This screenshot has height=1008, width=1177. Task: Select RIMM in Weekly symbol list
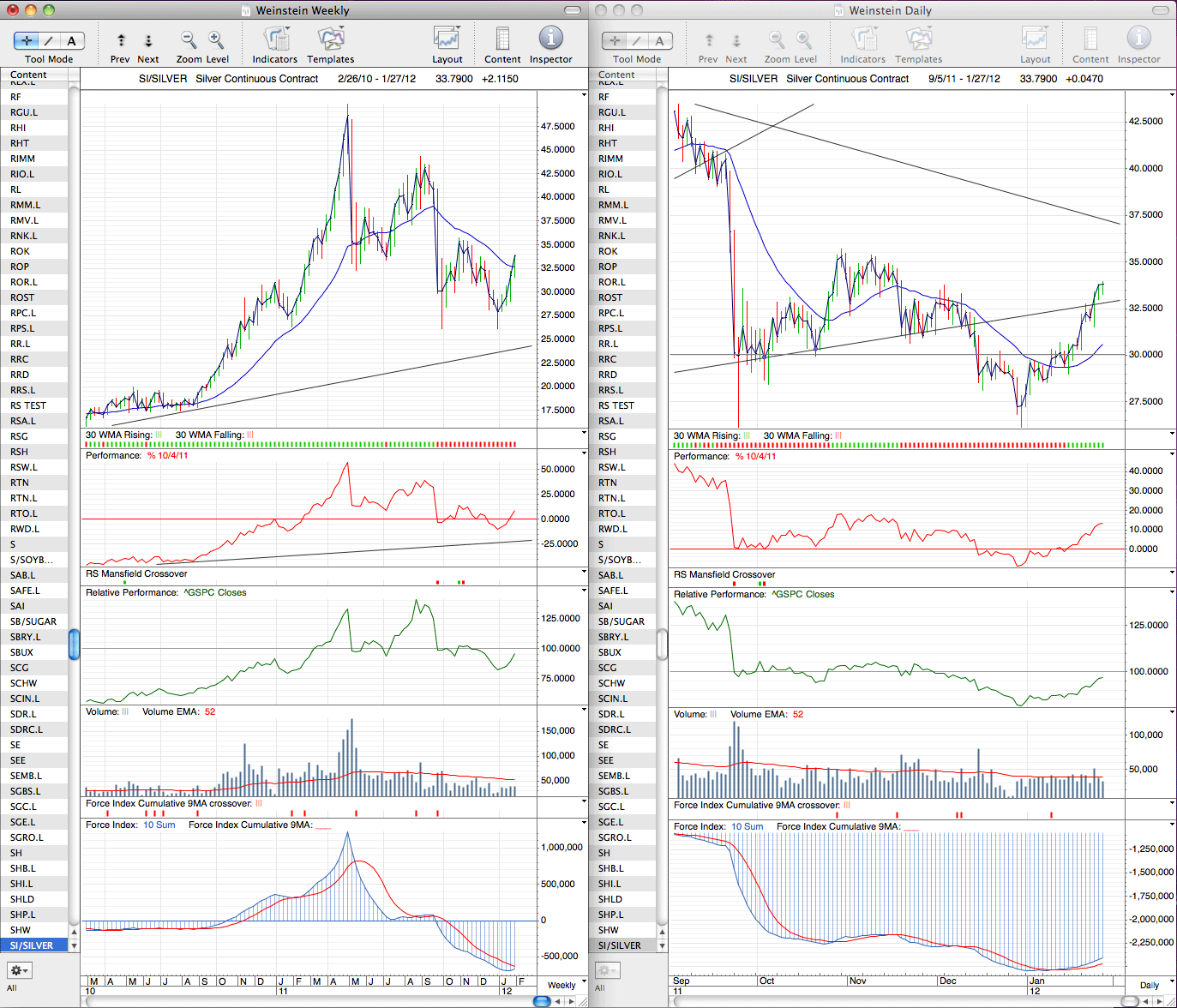click(x=34, y=159)
